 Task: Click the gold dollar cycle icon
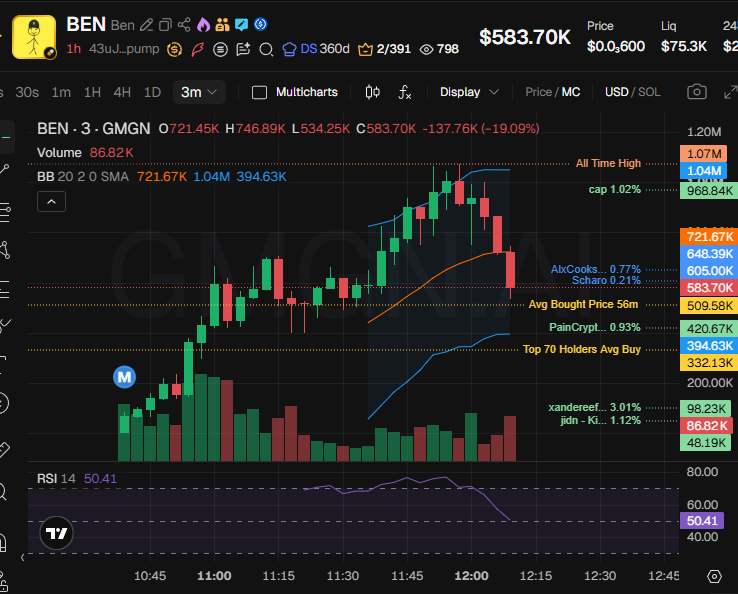[x=175, y=49]
